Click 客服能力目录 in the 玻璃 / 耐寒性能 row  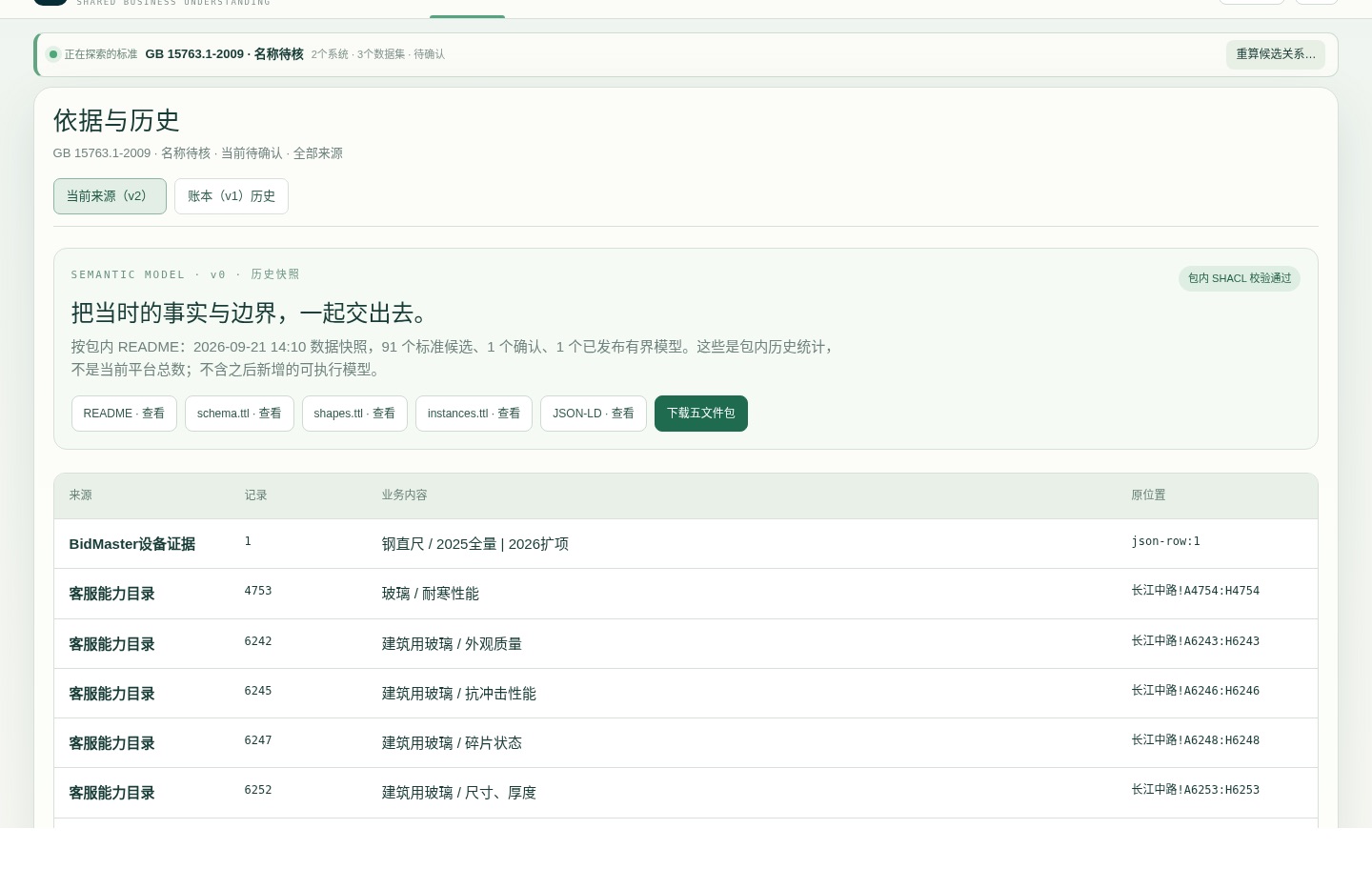[x=112, y=594]
